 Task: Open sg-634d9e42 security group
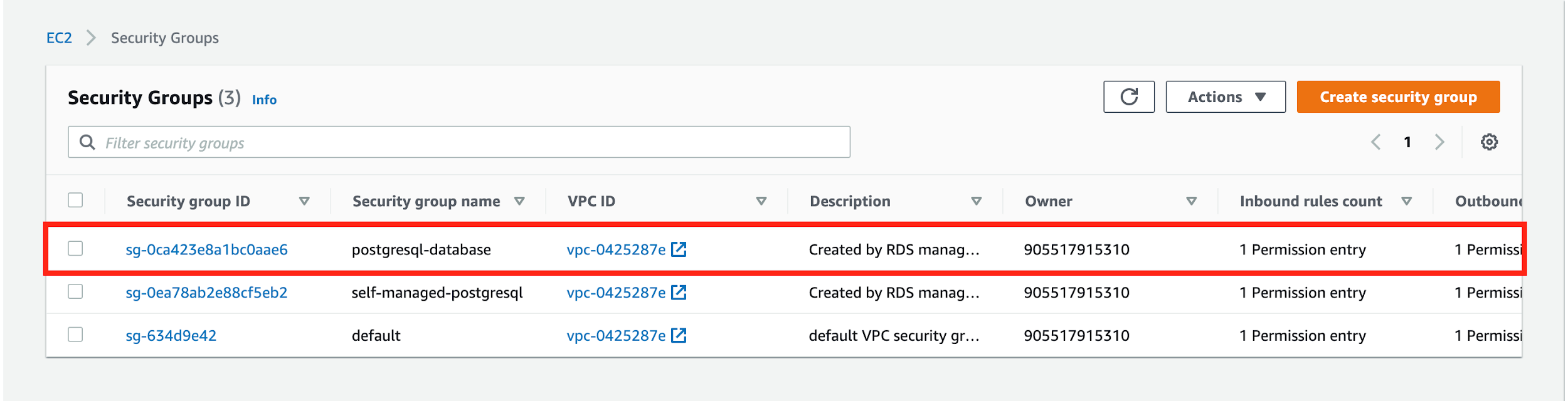point(171,335)
